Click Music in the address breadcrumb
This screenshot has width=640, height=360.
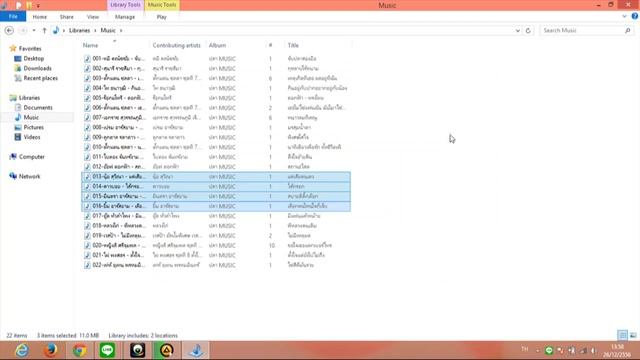[x=108, y=30]
